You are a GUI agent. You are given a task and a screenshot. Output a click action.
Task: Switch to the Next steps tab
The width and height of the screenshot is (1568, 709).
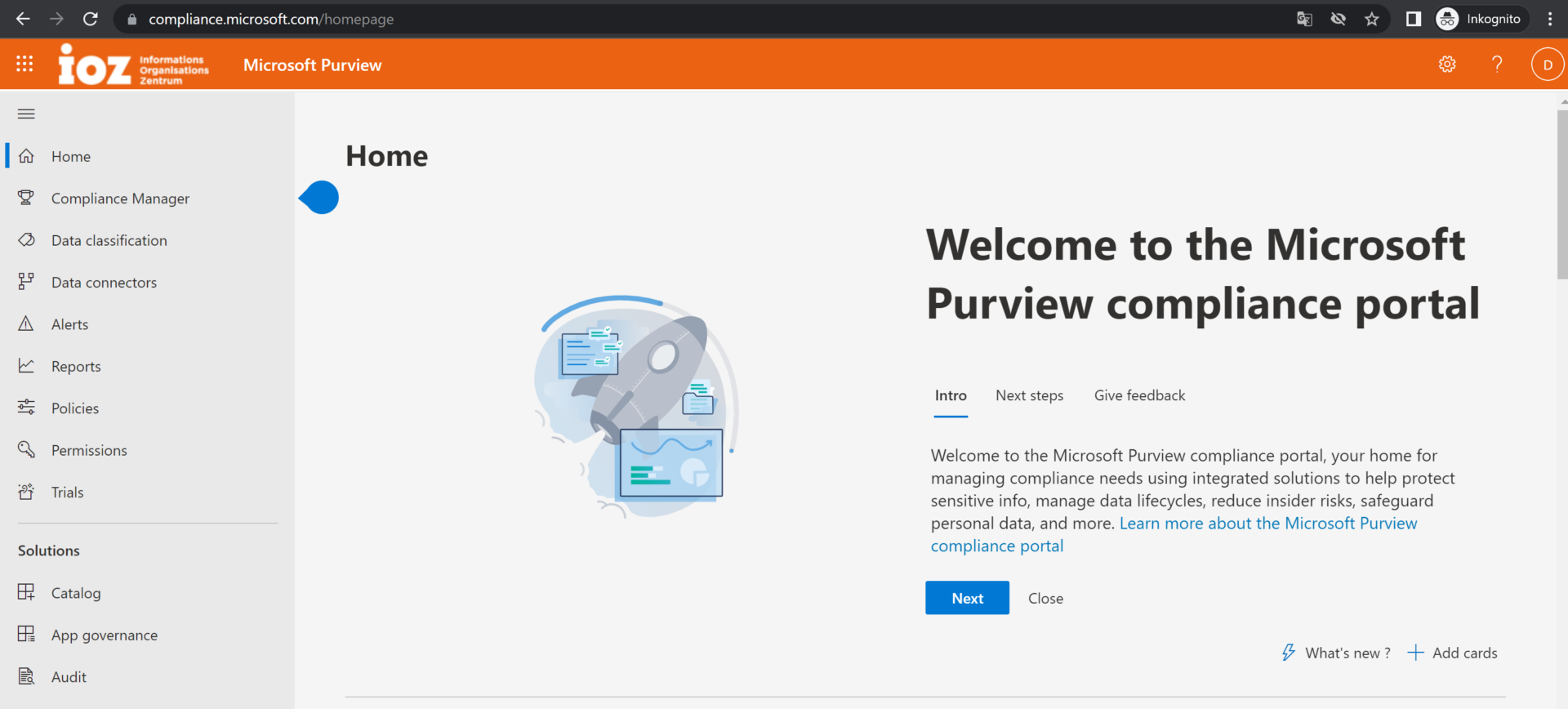point(1029,395)
